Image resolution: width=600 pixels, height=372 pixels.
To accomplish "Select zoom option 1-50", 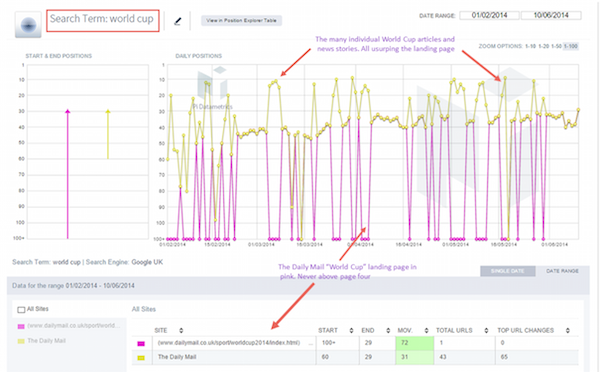I will (x=556, y=46).
